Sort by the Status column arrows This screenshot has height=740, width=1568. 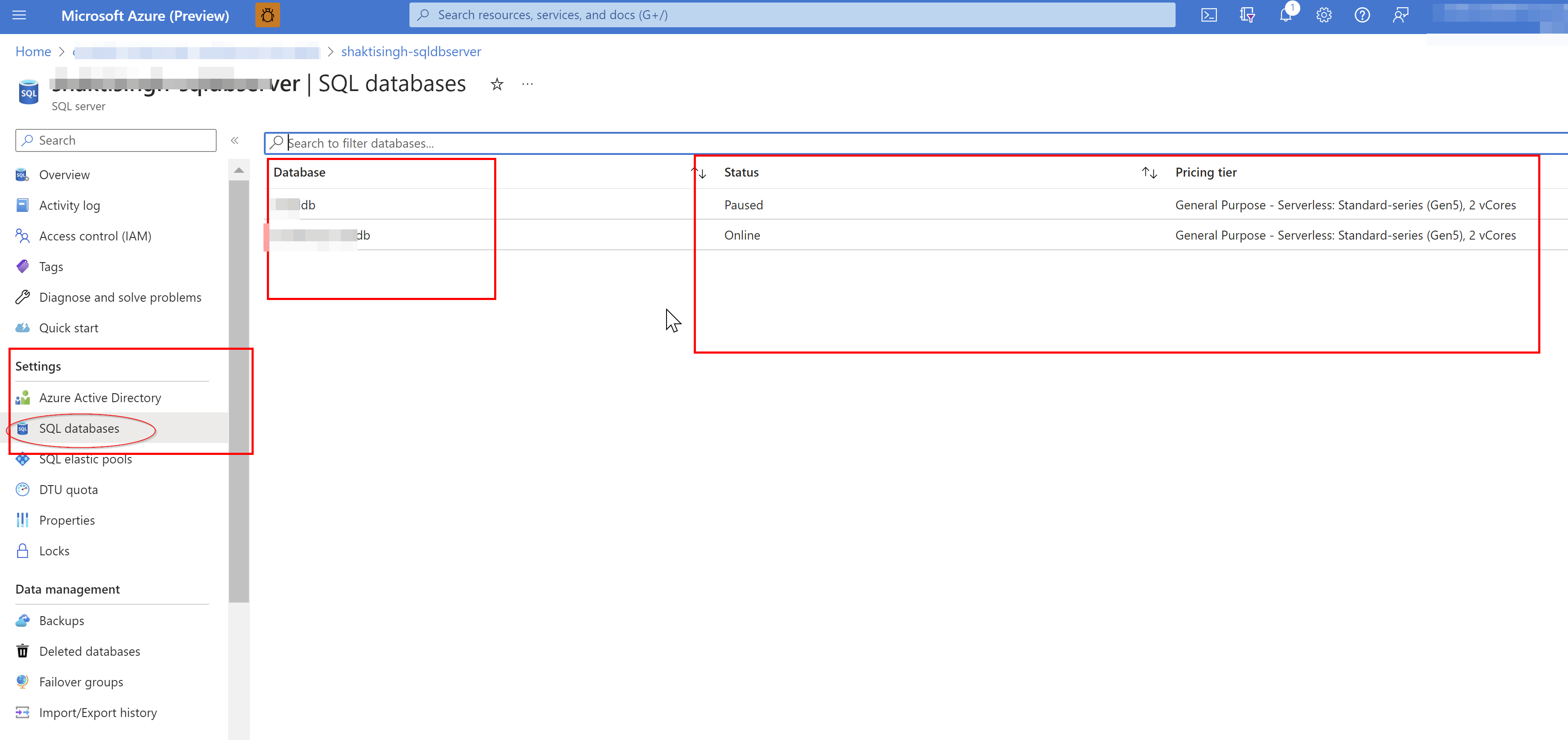tap(1149, 174)
